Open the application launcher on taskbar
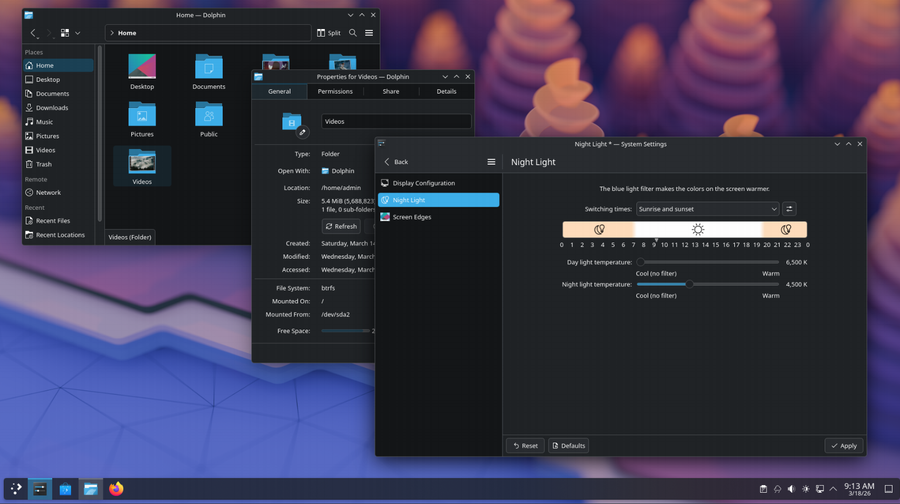The height and width of the screenshot is (504, 900). tap(16, 489)
